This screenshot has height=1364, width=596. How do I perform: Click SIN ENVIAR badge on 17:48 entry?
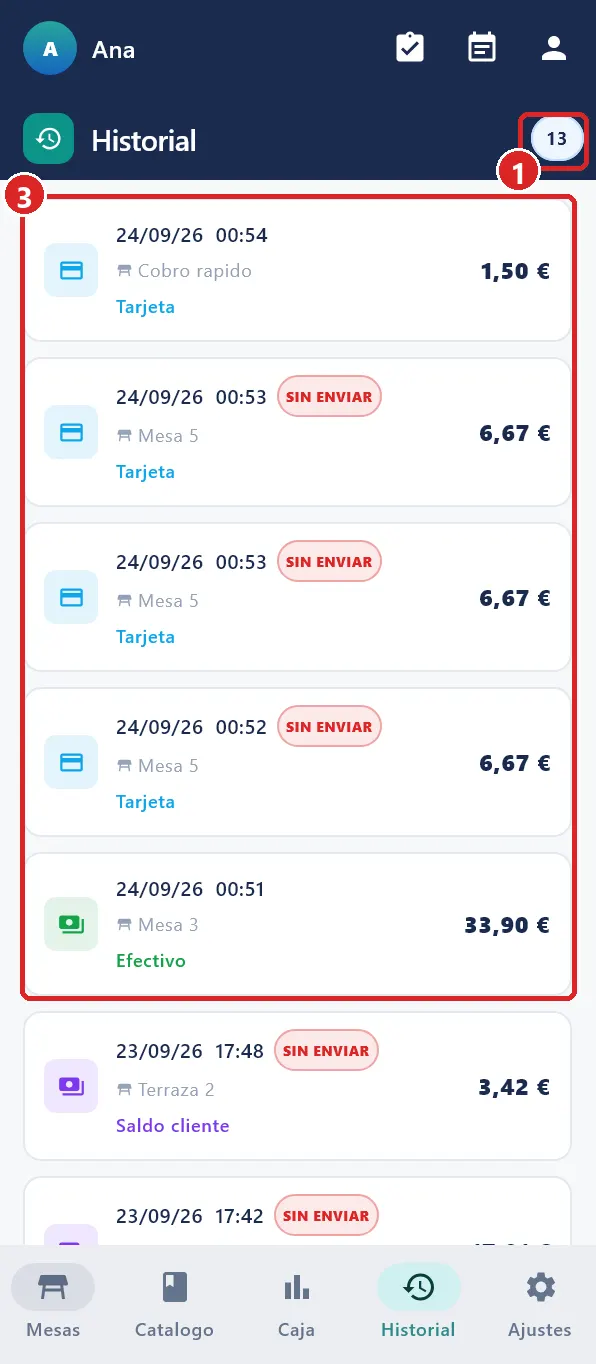point(326,1051)
